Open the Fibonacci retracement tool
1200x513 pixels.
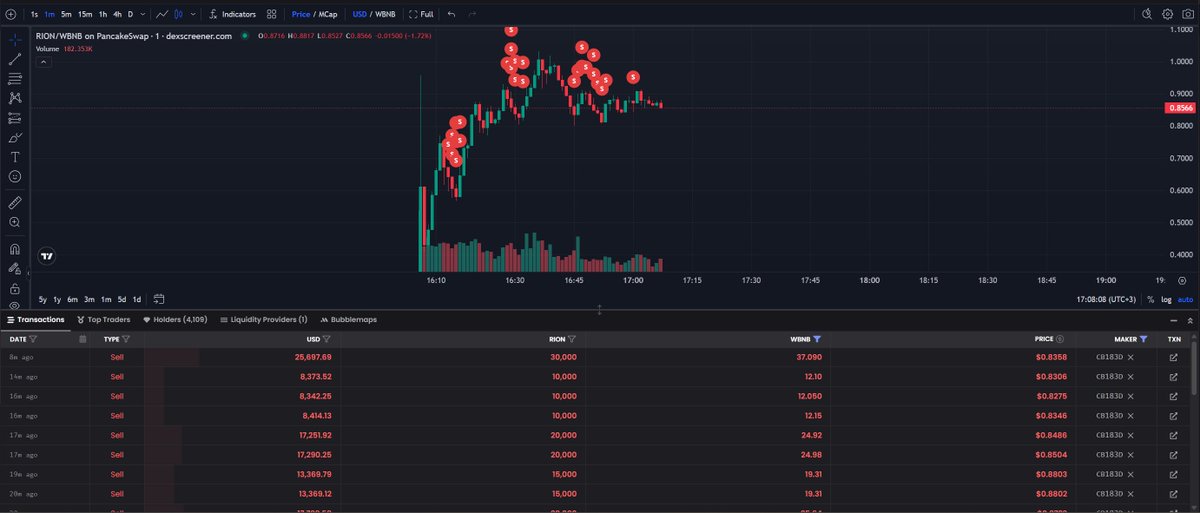coord(15,78)
